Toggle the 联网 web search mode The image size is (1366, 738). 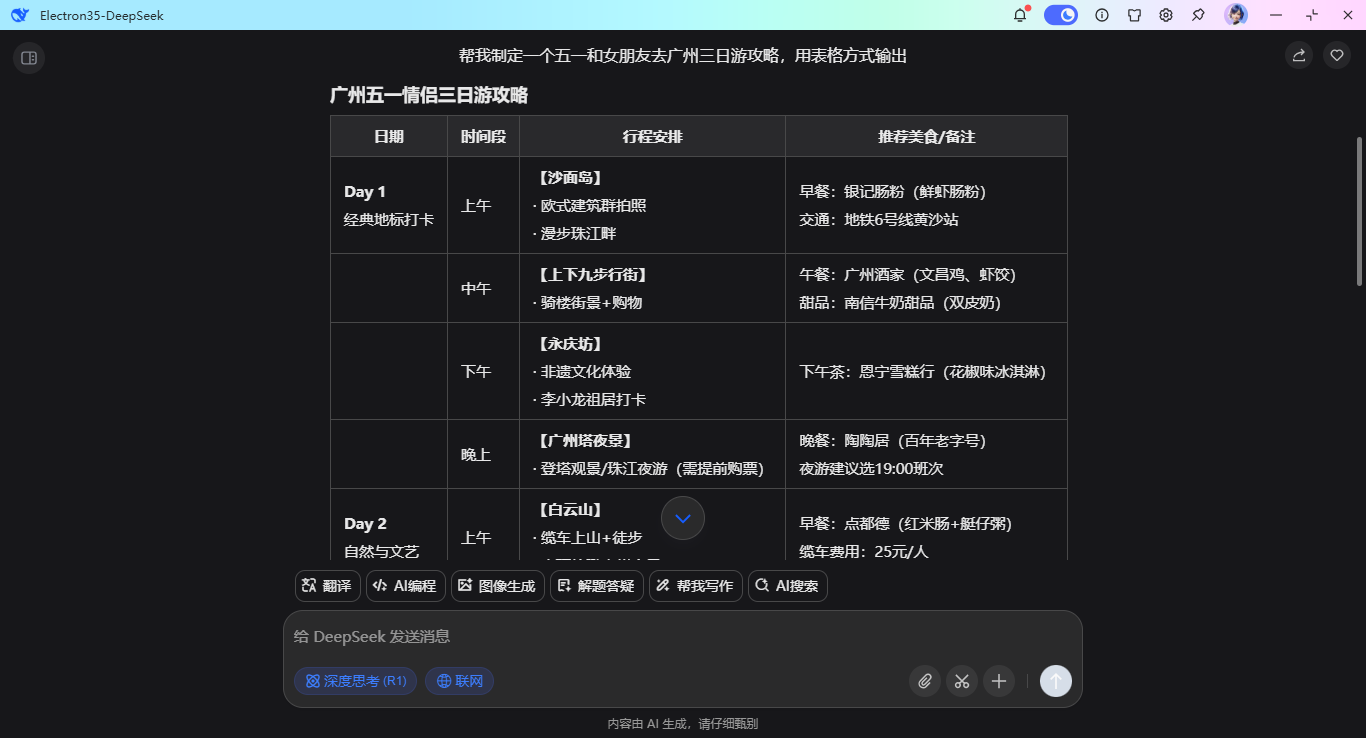coord(459,681)
